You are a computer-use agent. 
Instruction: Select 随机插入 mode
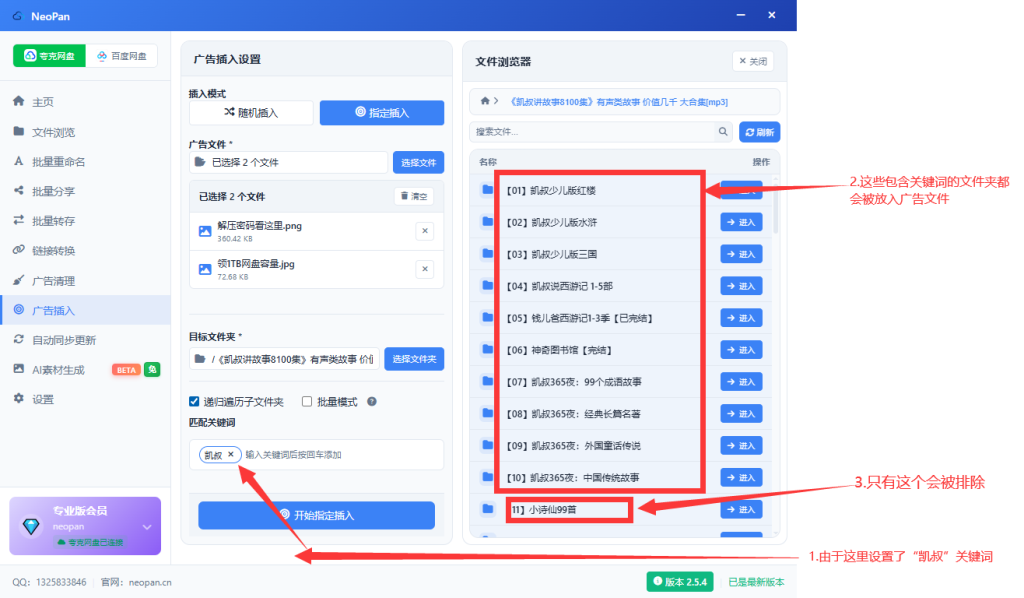tap(251, 113)
